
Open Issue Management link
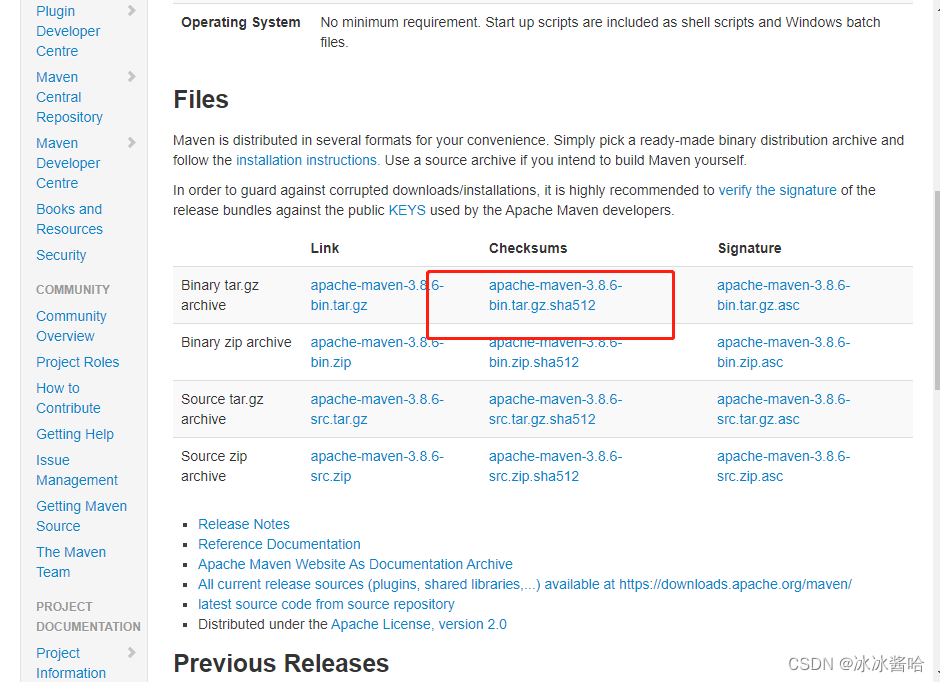coord(77,470)
